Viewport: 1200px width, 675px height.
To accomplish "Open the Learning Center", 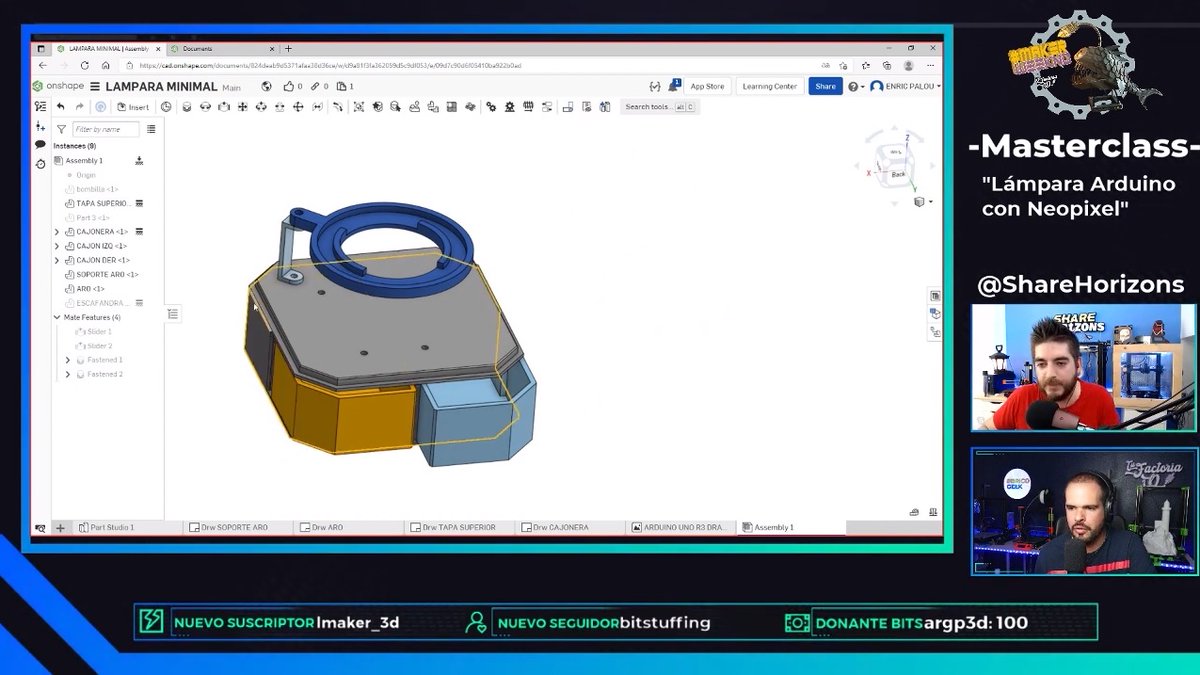I will point(770,86).
